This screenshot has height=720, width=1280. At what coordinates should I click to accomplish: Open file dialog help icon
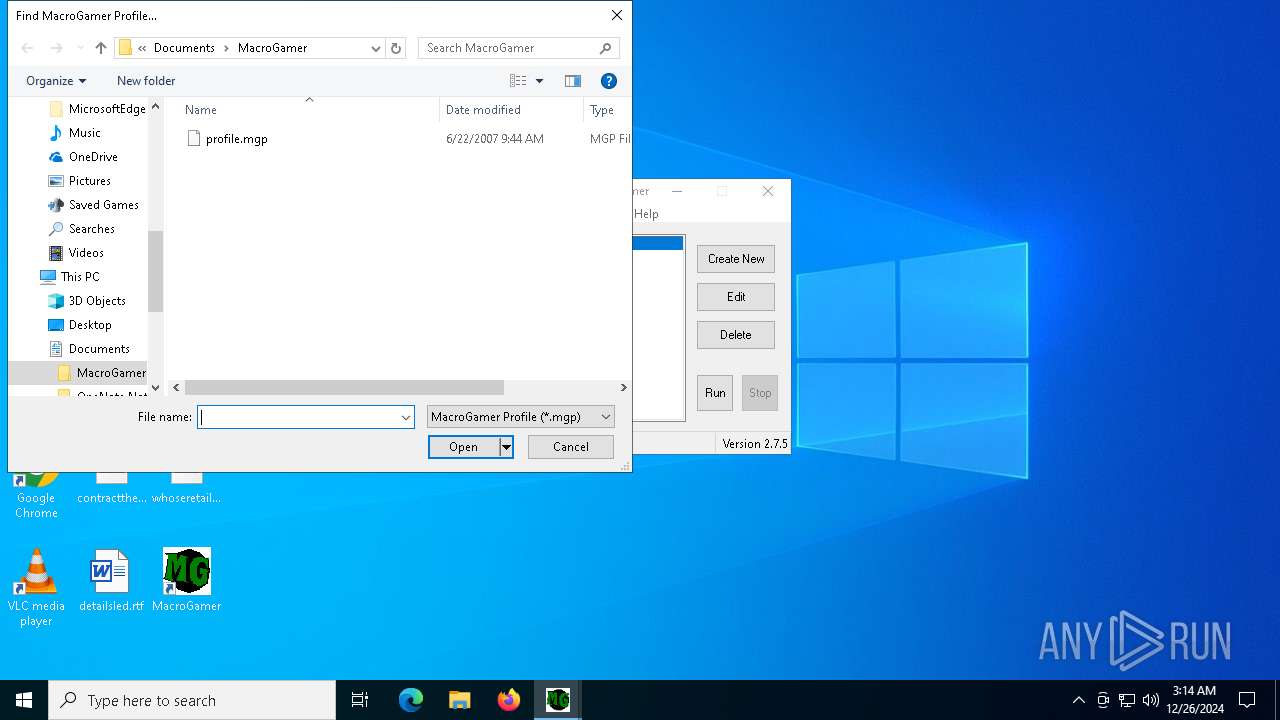tap(608, 81)
